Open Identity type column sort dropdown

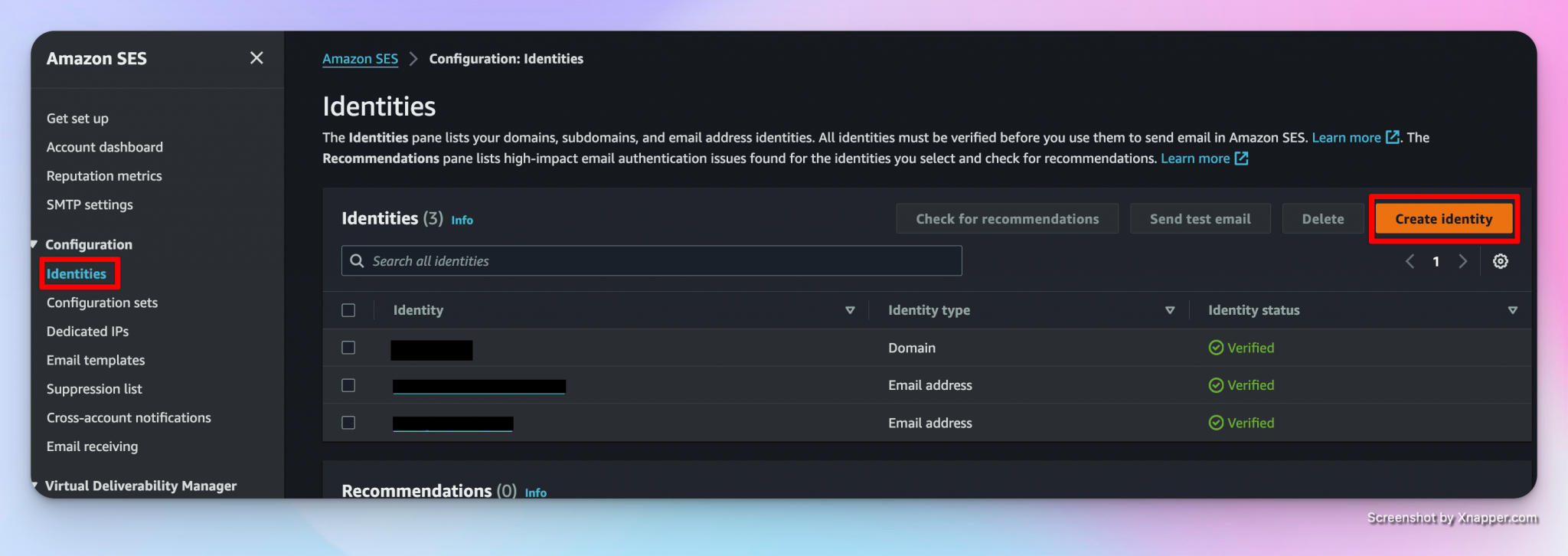1169,310
